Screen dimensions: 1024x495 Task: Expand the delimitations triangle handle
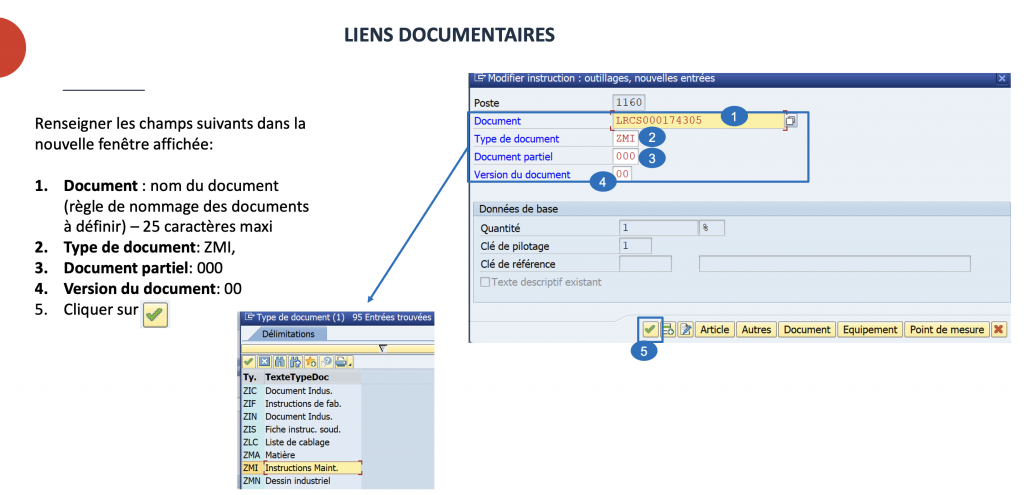tap(383, 348)
